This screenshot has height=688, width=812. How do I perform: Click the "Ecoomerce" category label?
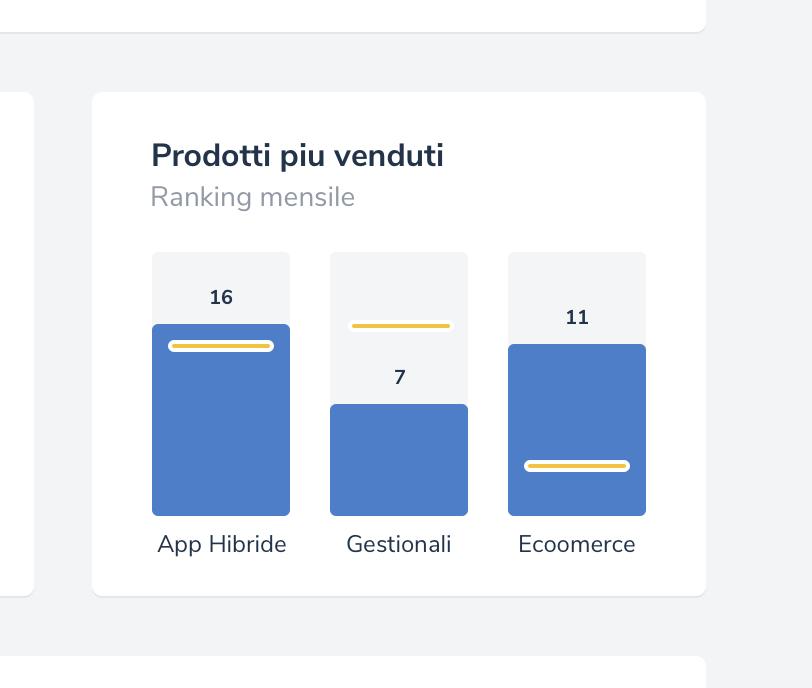click(x=577, y=544)
